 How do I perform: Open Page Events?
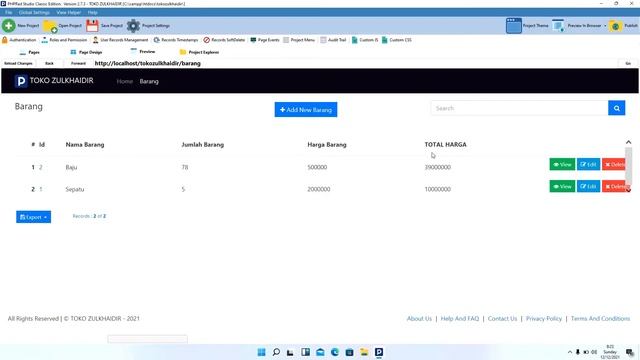pyautogui.click(x=265, y=40)
